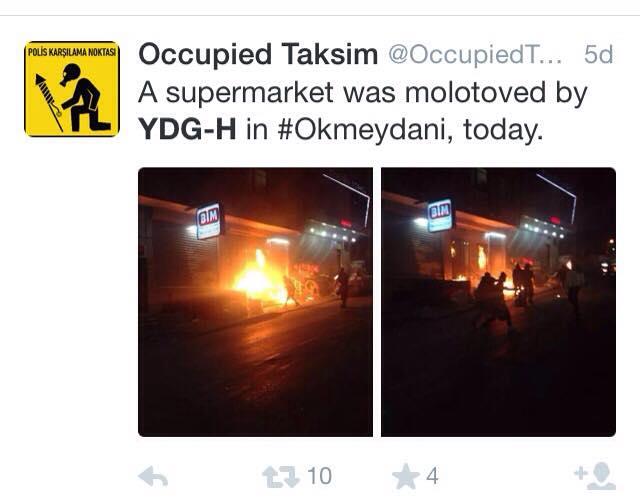The height and width of the screenshot is (501, 640).
Task: Click the word today in the tweet
Action: click(503, 131)
